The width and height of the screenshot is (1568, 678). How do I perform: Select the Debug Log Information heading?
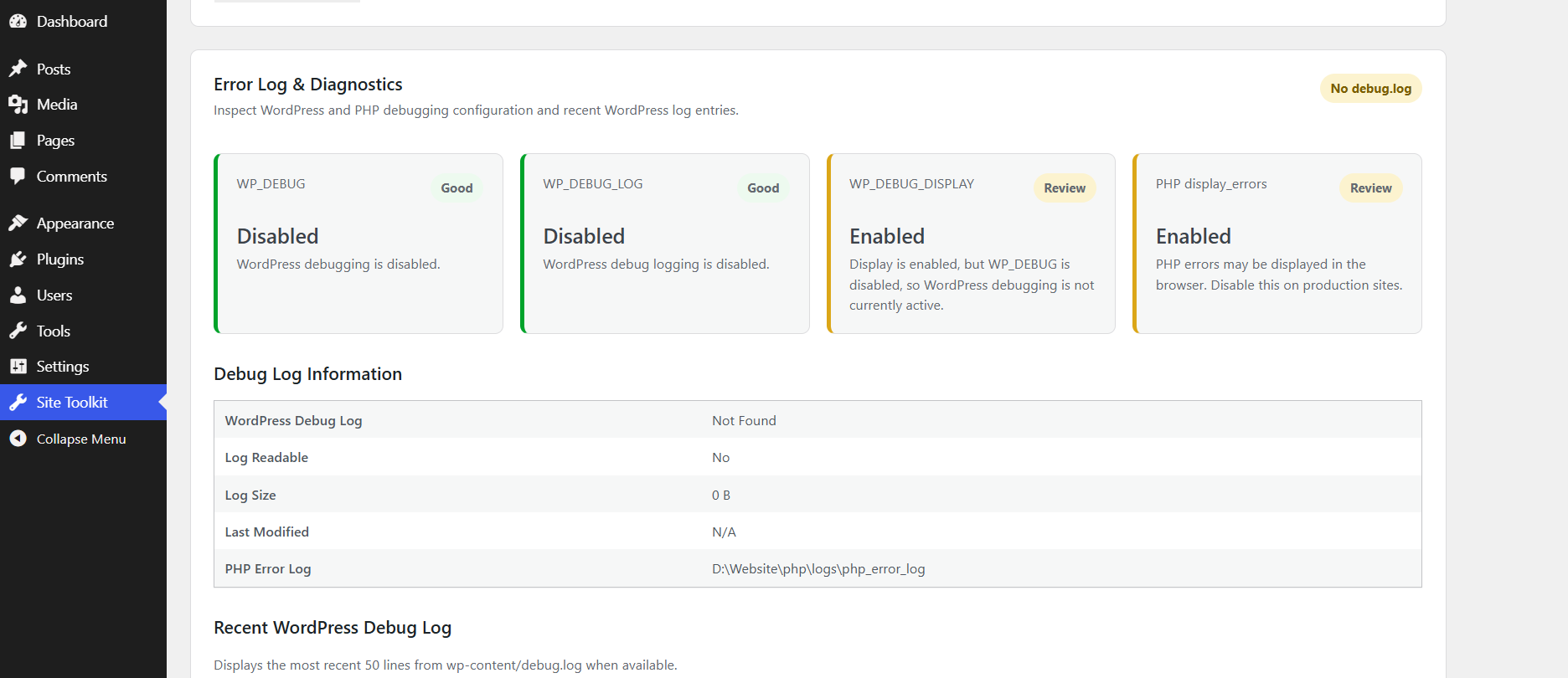click(308, 374)
